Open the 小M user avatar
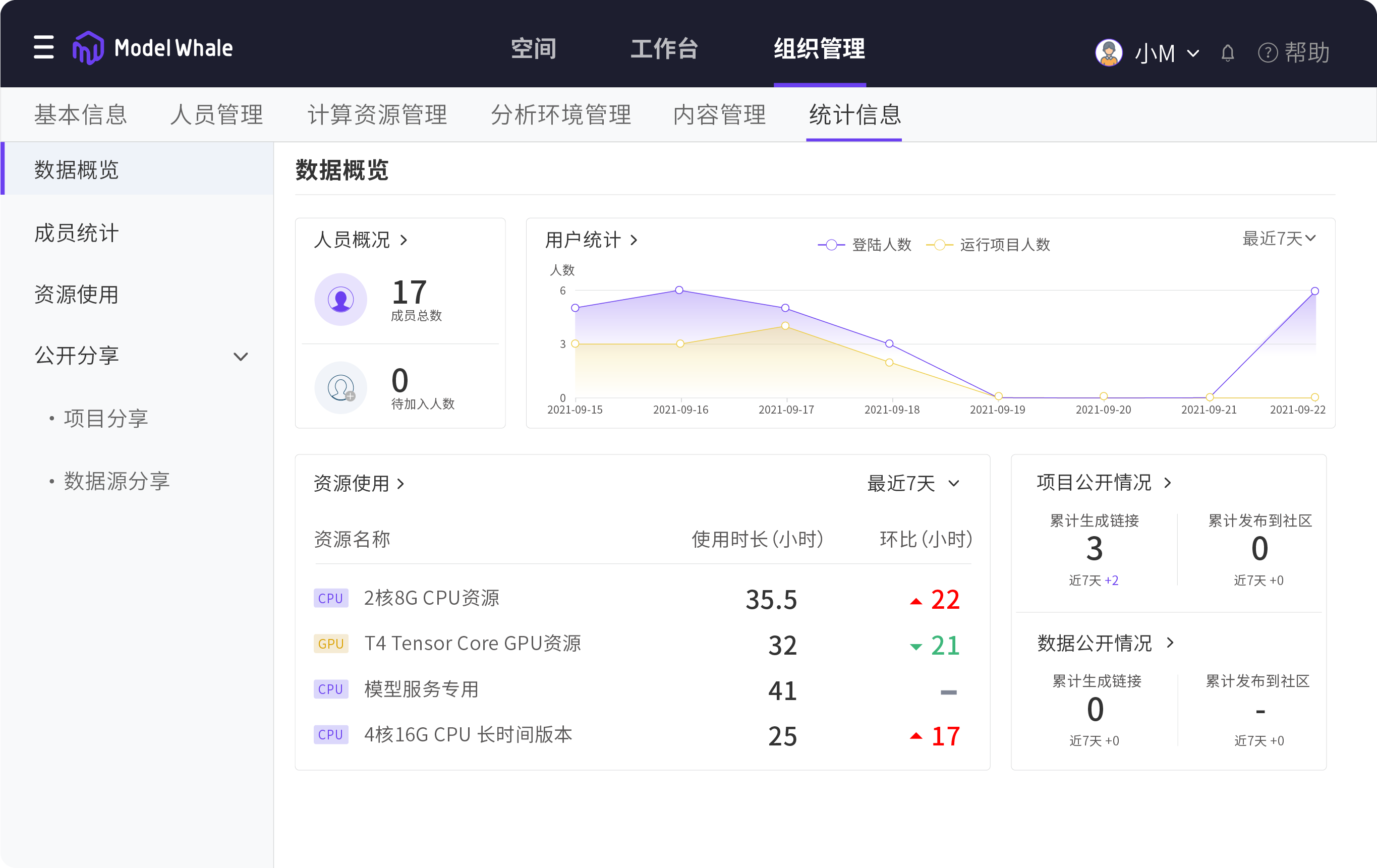The height and width of the screenshot is (868, 1377). pos(1108,52)
